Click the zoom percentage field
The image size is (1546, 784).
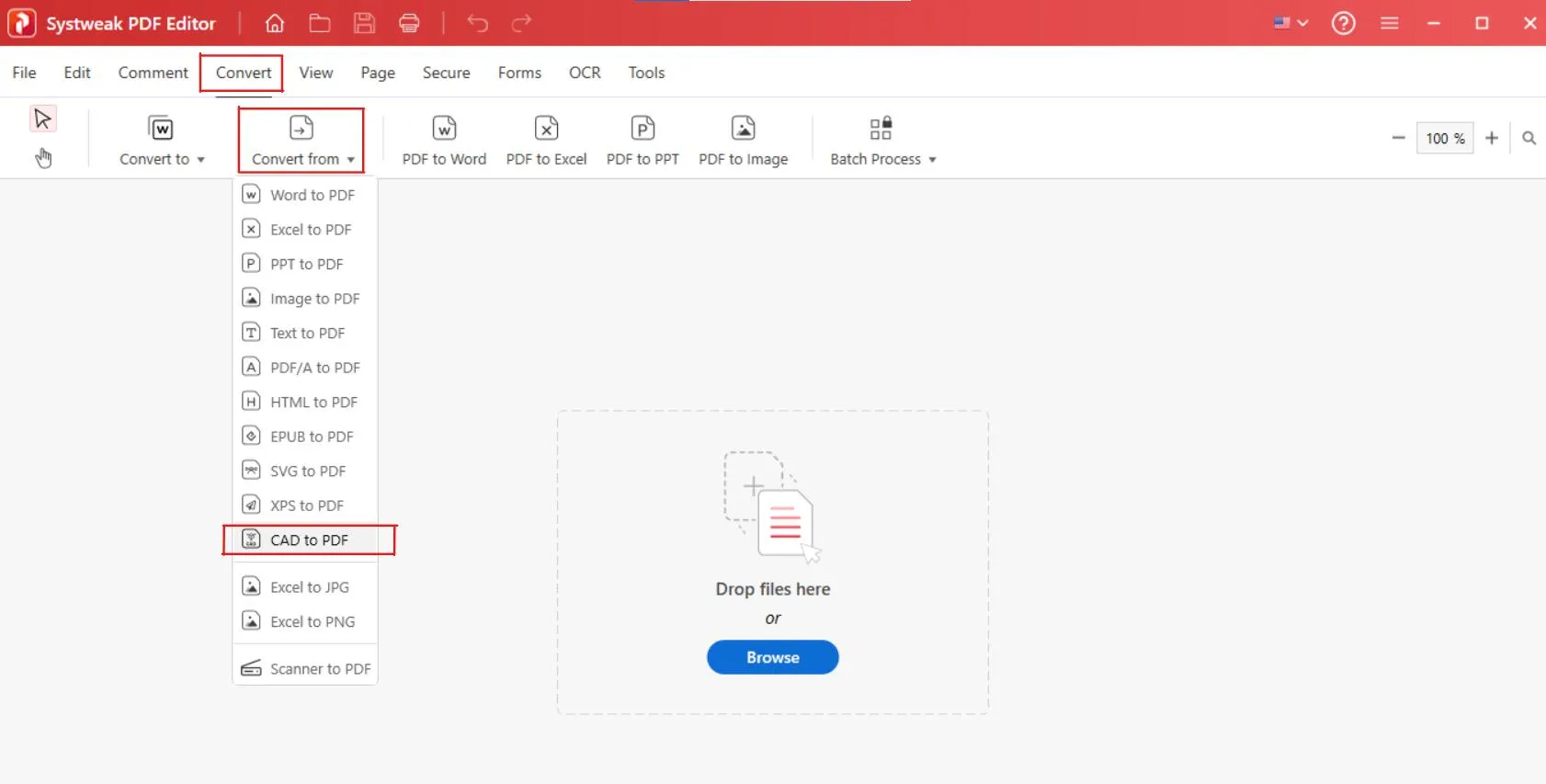(x=1444, y=138)
